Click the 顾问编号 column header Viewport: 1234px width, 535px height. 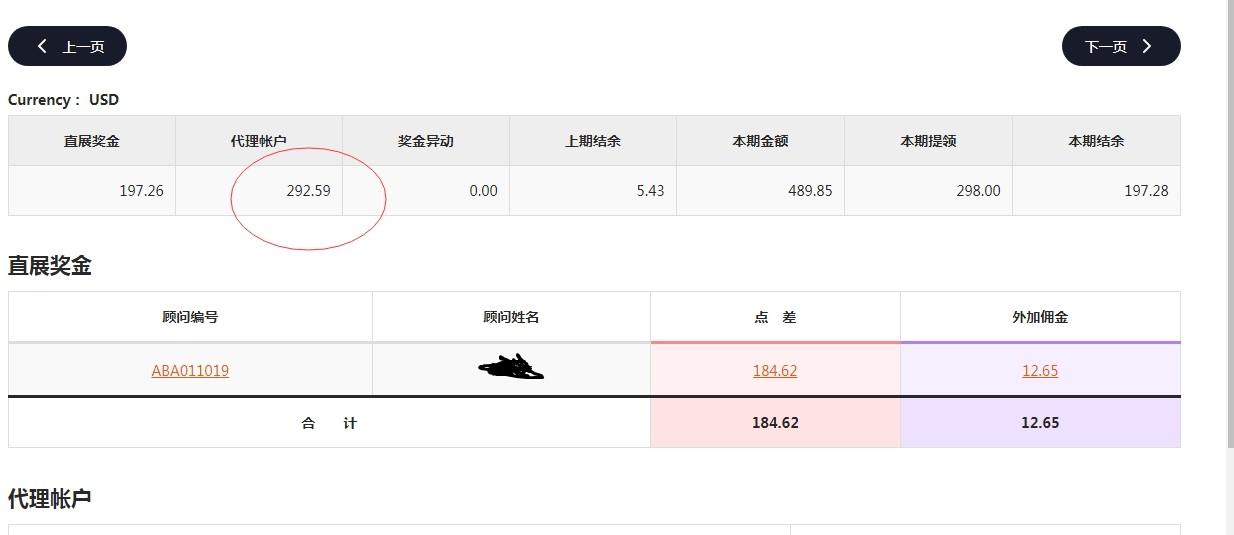pos(190,317)
